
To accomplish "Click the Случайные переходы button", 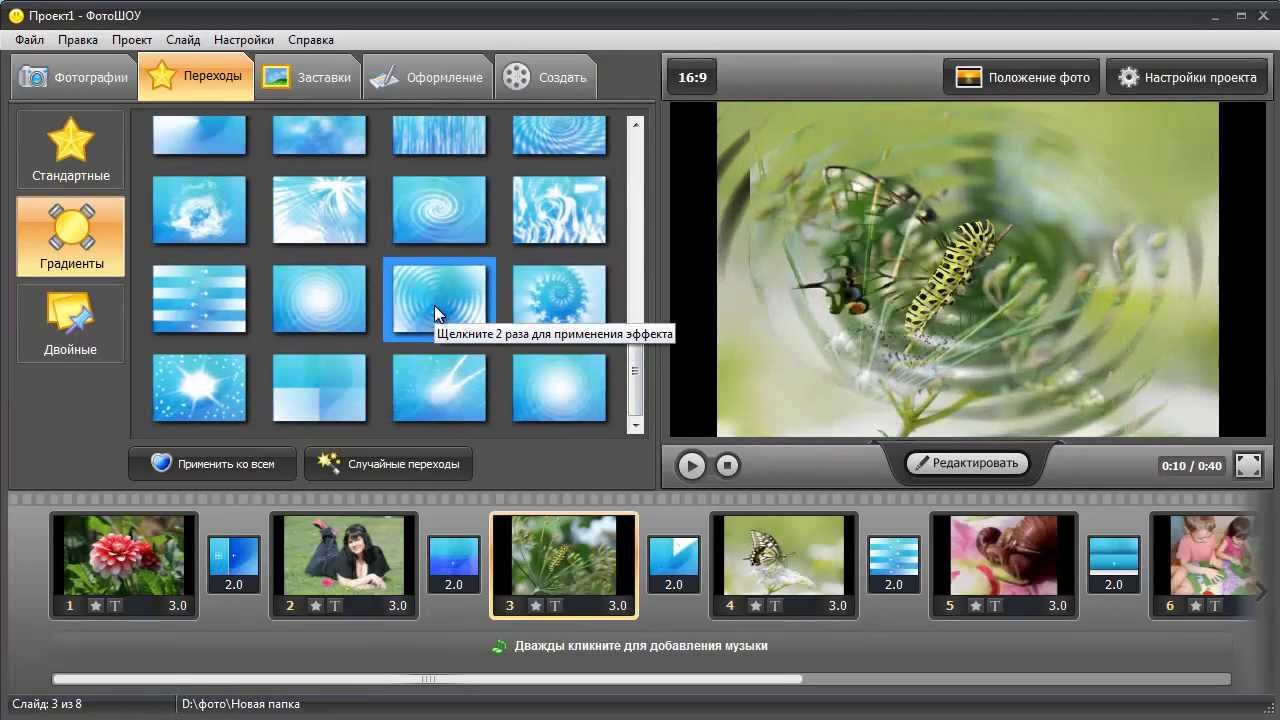I will tap(389, 464).
